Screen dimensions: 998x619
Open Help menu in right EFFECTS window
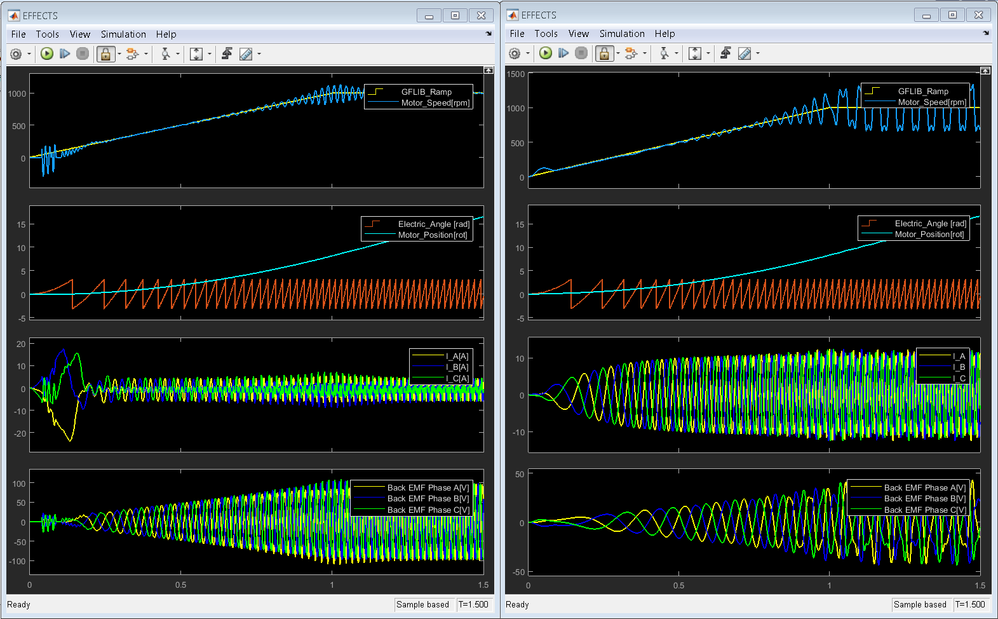(664, 34)
